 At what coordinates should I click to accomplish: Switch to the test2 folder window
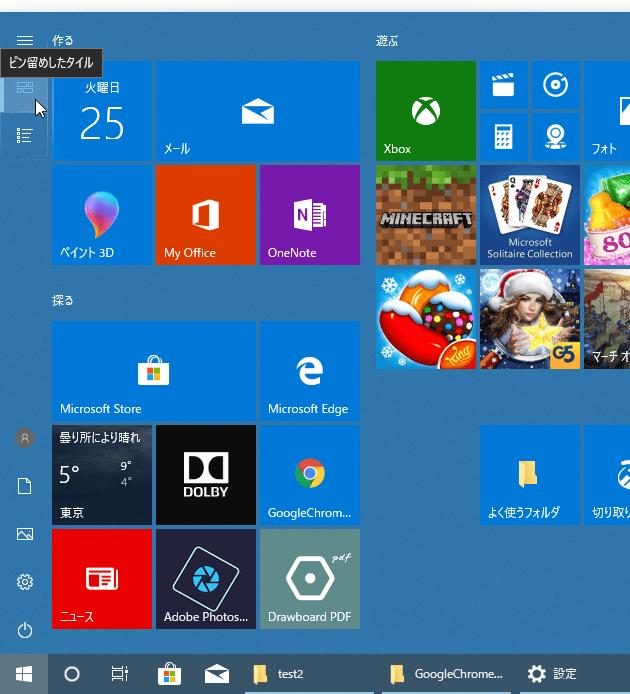pyautogui.click(x=310, y=674)
